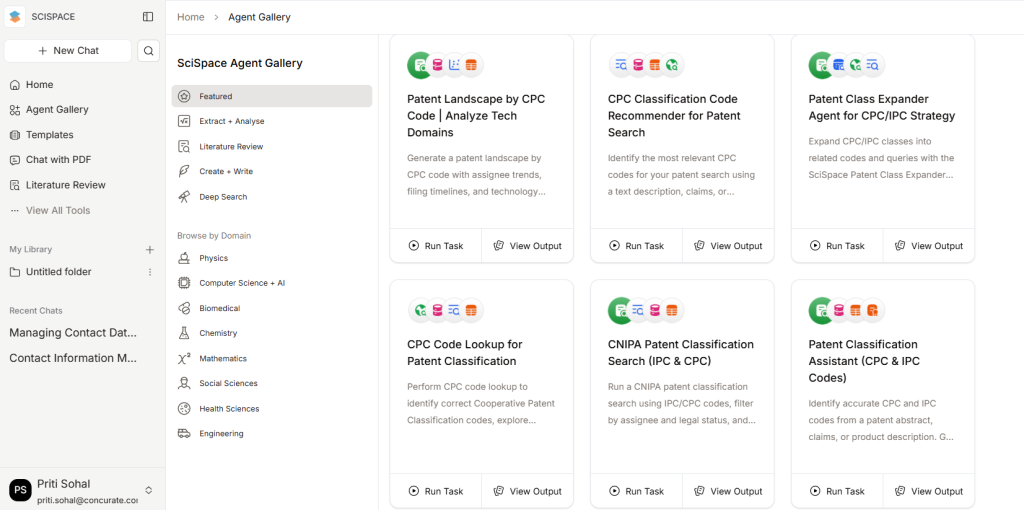Click the Agent Gallery breadcrumb
The width and height of the screenshot is (1024, 510).
coord(259,17)
